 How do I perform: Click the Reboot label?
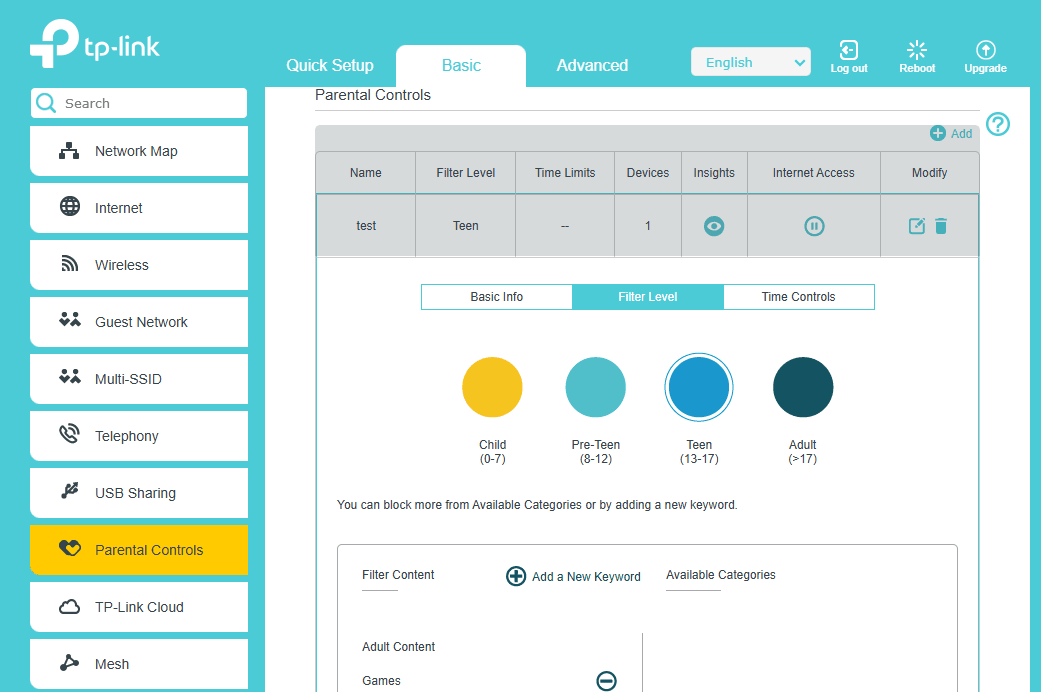coord(917,68)
